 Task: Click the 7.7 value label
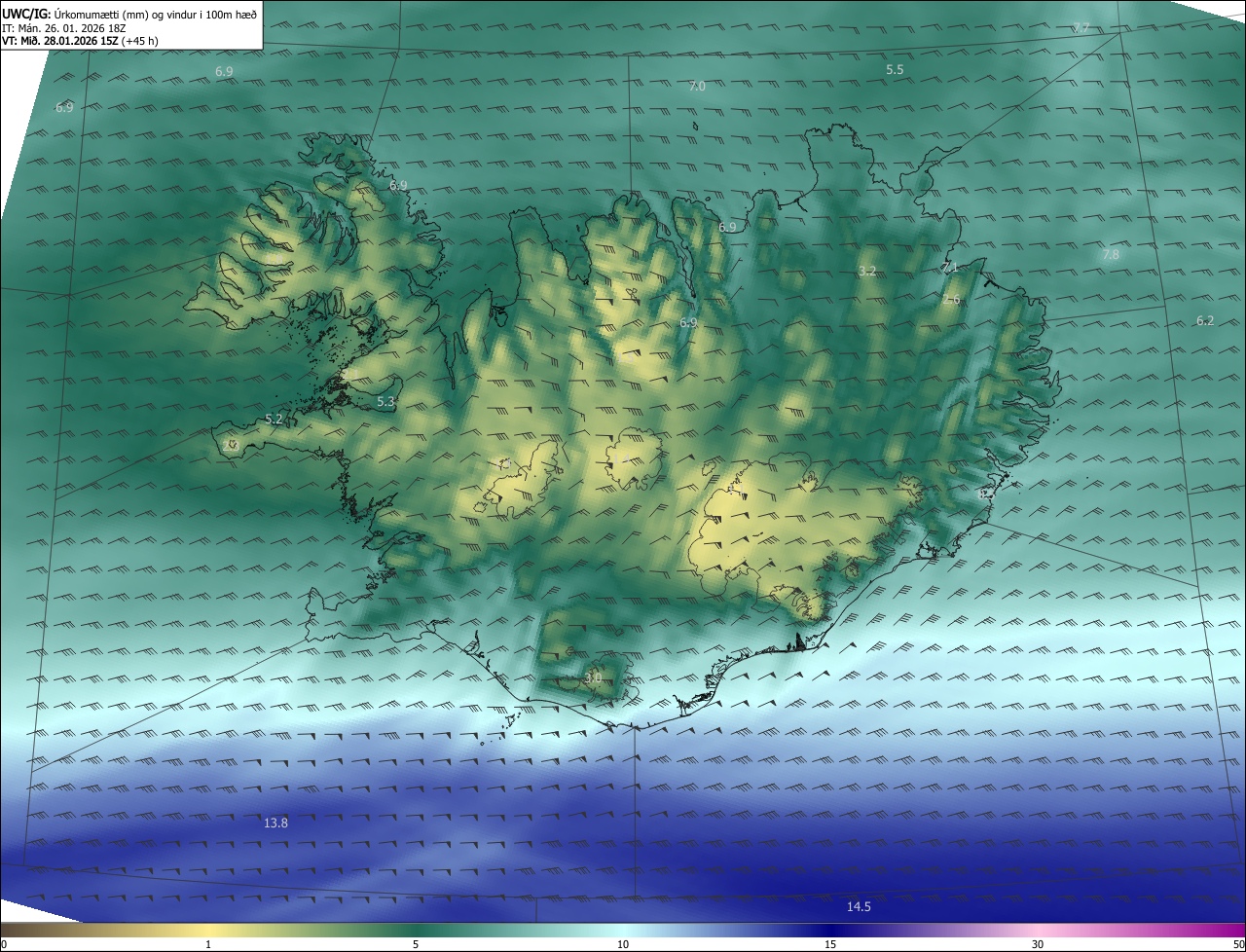(x=1081, y=27)
